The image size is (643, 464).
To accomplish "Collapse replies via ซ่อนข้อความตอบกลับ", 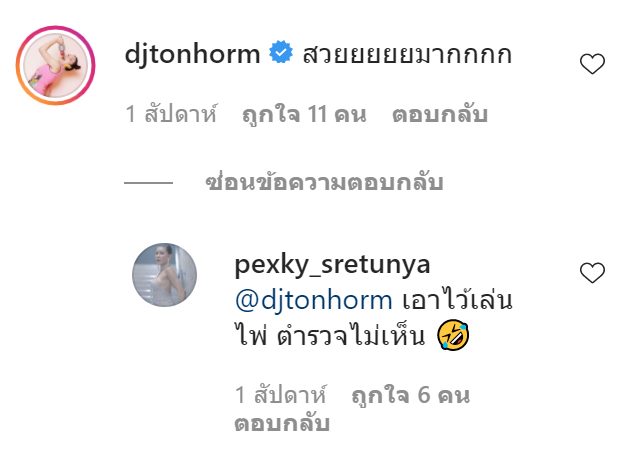I will [324, 182].
